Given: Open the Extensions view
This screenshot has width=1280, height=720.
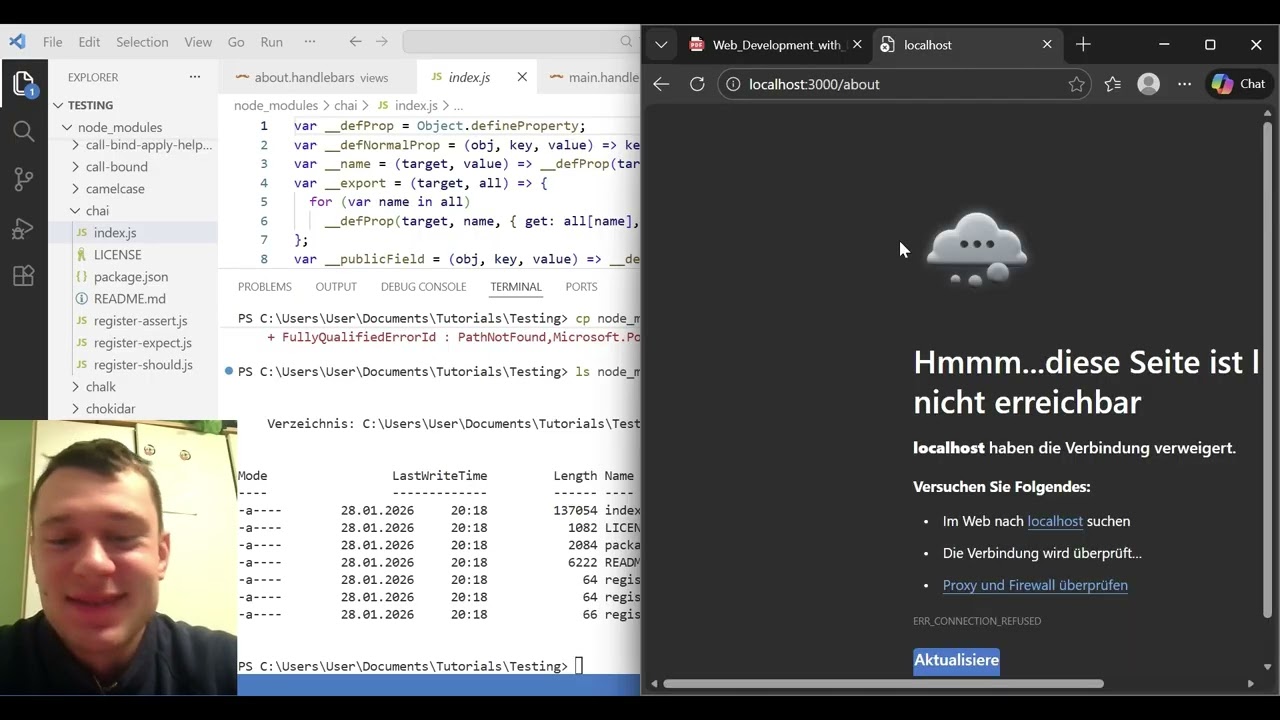Looking at the screenshot, I should (23, 277).
